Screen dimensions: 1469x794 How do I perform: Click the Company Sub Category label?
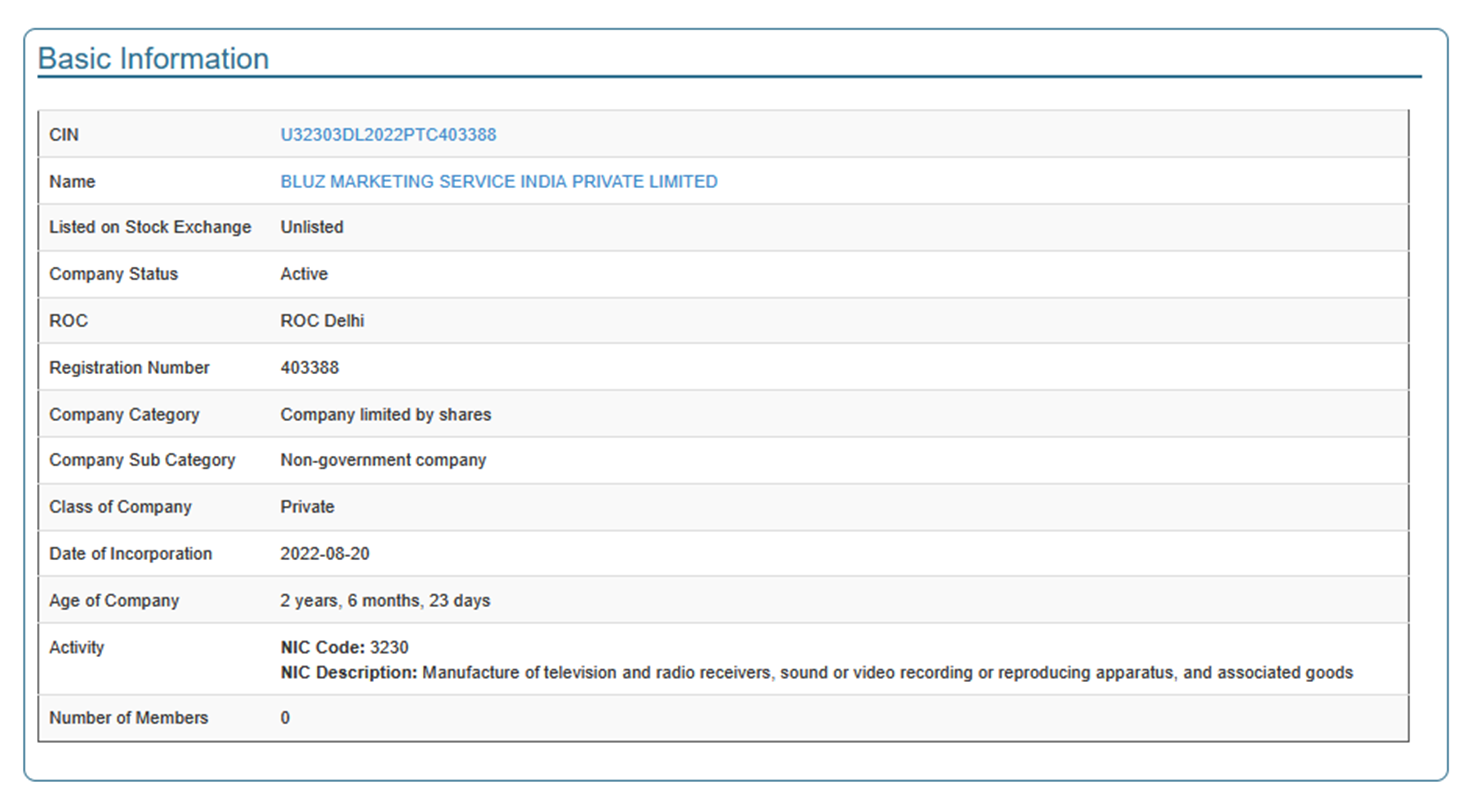tap(142, 460)
